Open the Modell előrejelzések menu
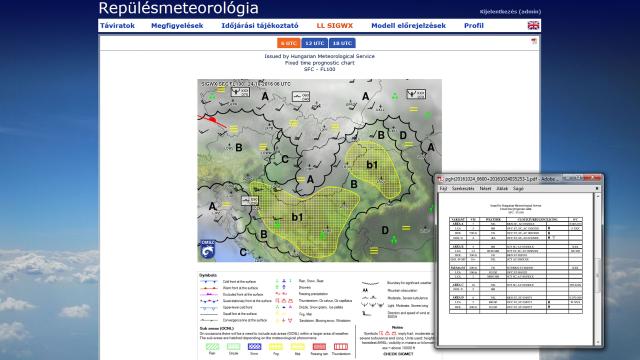Image resolution: width=640 pixels, height=360 pixels. click(x=409, y=25)
